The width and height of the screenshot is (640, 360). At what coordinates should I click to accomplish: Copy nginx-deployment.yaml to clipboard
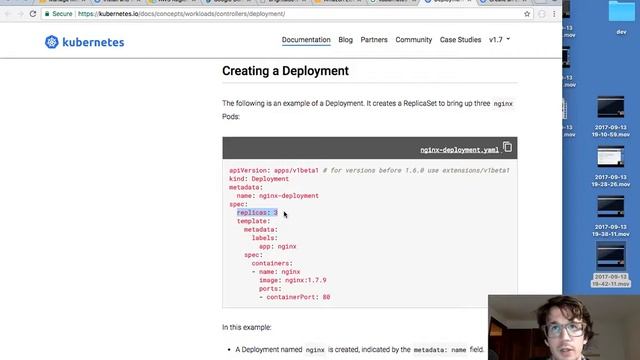[507, 147]
